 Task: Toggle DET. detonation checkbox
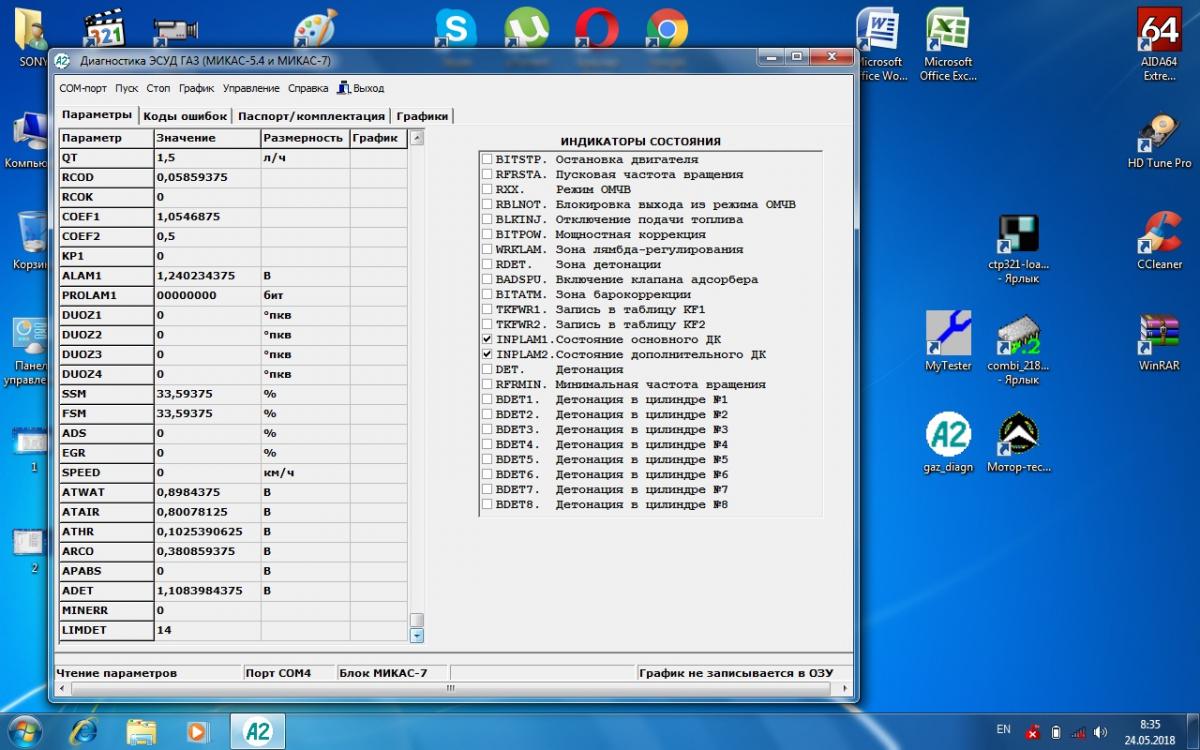click(487, 370)
